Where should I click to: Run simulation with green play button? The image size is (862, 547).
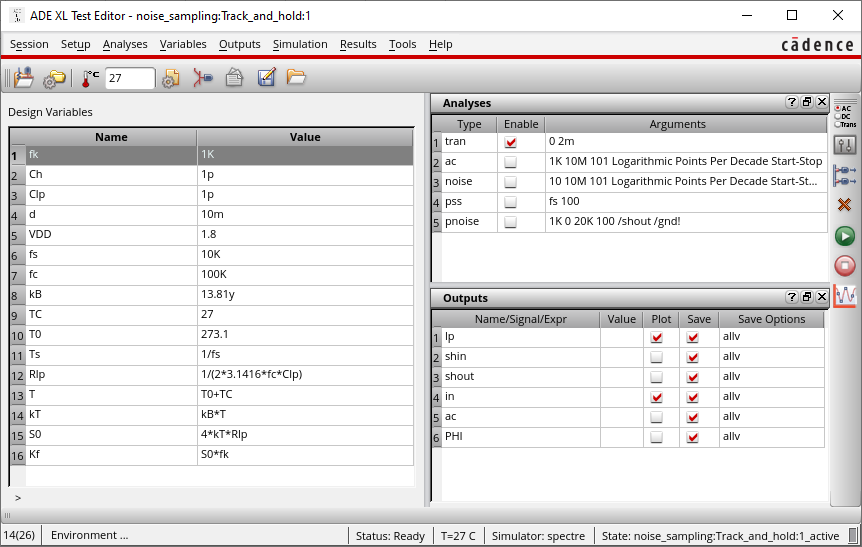tap(845, 236)
